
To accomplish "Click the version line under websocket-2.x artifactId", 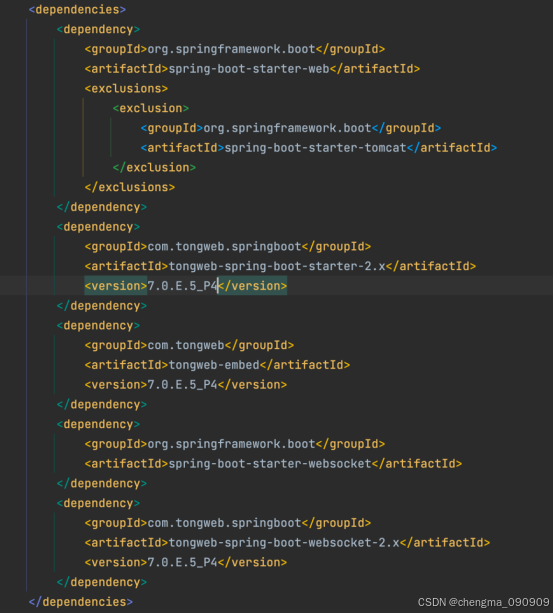I will [x=186, y=562].
